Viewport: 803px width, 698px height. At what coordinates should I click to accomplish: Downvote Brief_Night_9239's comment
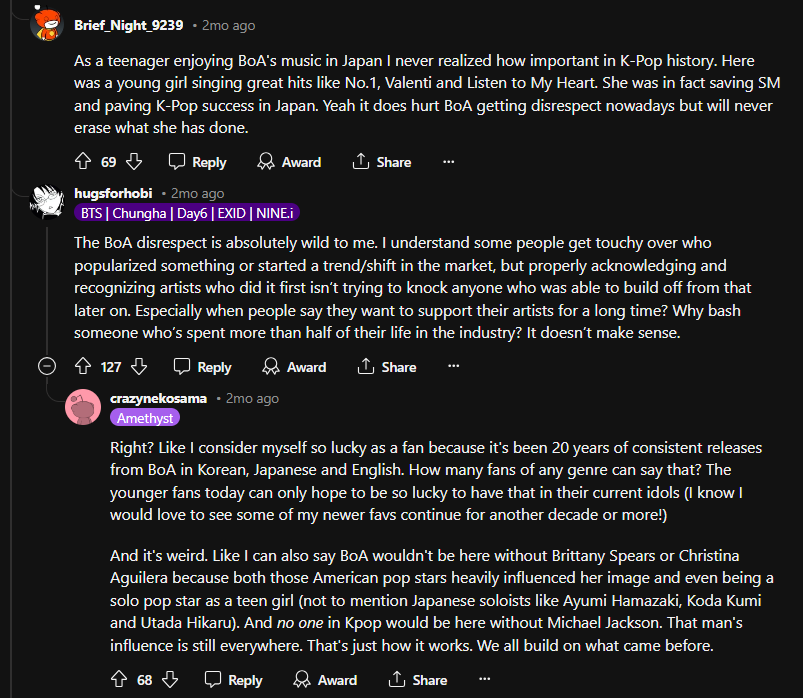(x=134, y=161)
